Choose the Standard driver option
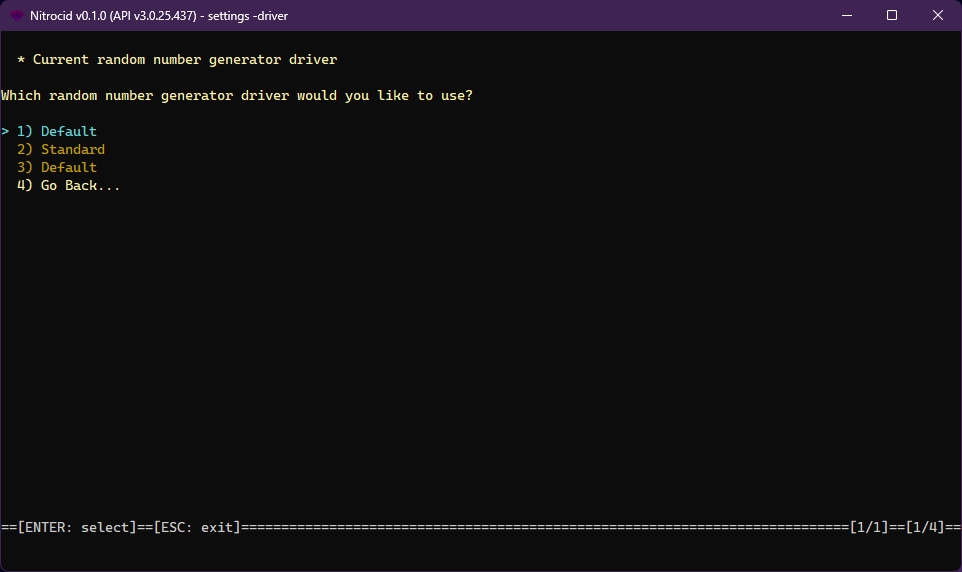The width and height of the screenshot is (962, 572). [x=72, y=150]
